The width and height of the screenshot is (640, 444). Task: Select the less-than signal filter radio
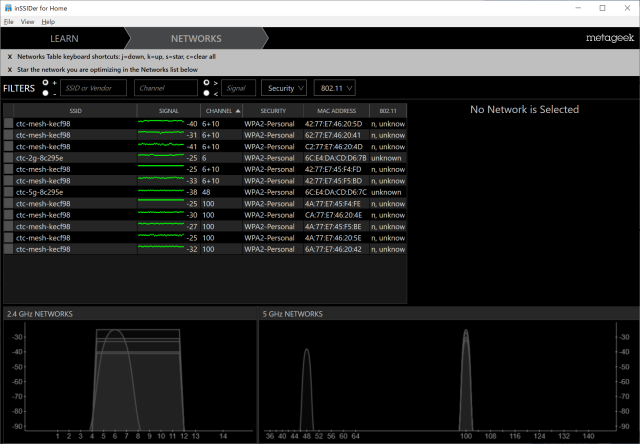207,93
